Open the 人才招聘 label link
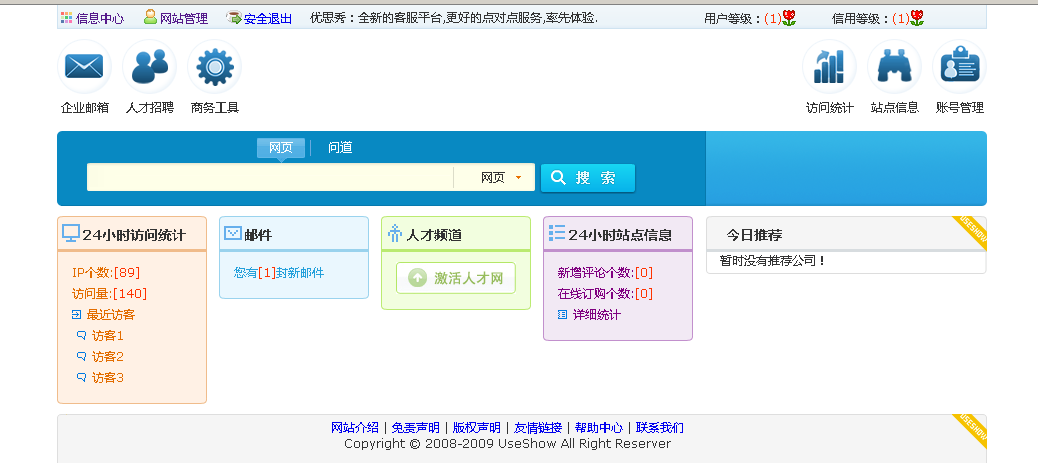 click(x=150, y=108)
